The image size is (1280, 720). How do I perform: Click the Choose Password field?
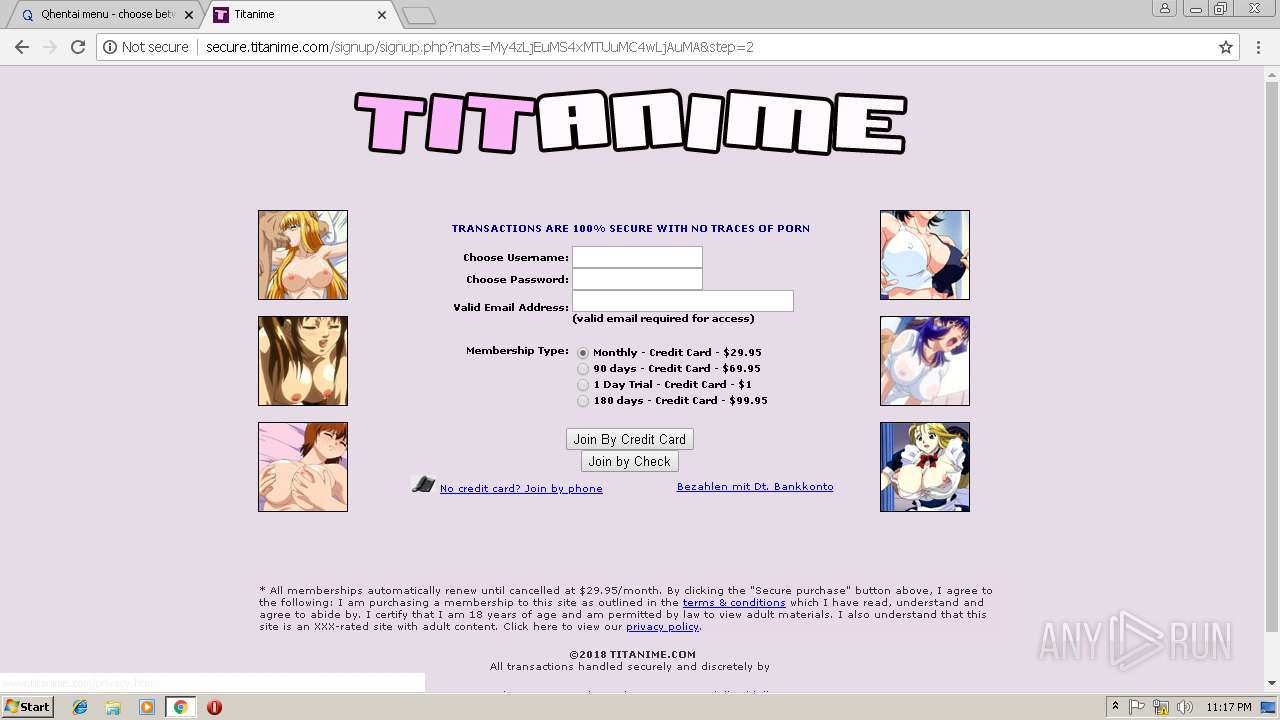click(x=637, y=279)
